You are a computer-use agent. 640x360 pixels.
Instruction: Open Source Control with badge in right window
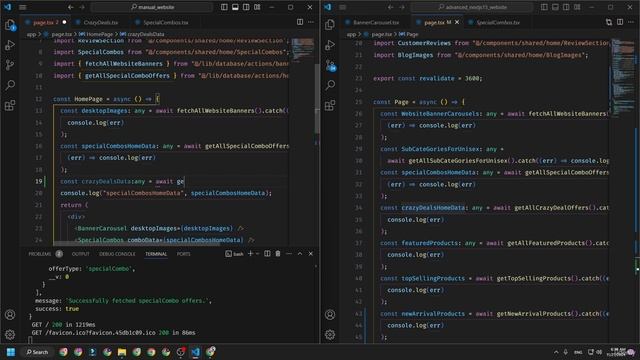click(x=330, y=65)
